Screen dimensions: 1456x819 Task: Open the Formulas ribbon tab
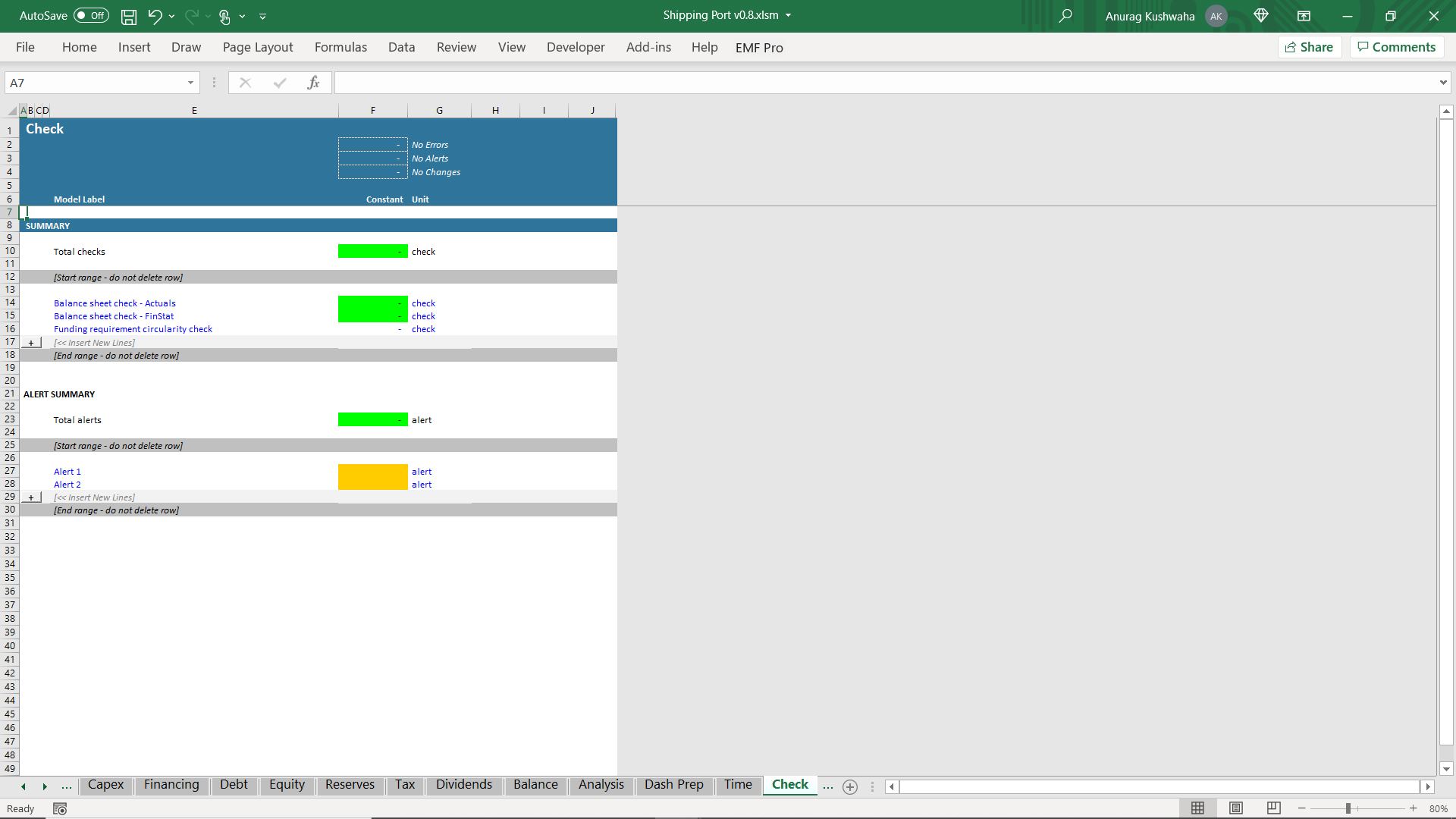click(x=340, y=47)
